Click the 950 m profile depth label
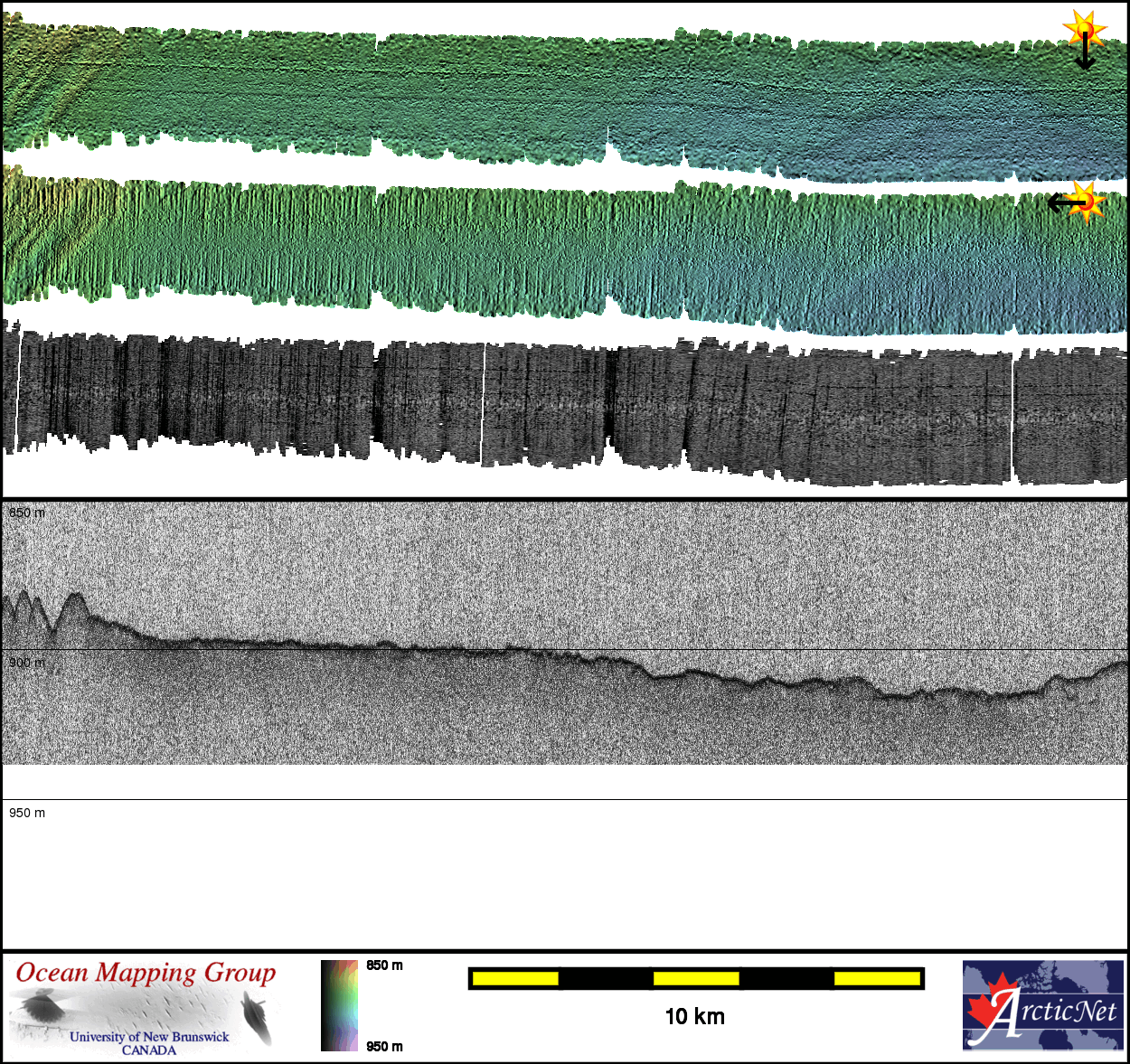 pos(27,813)
